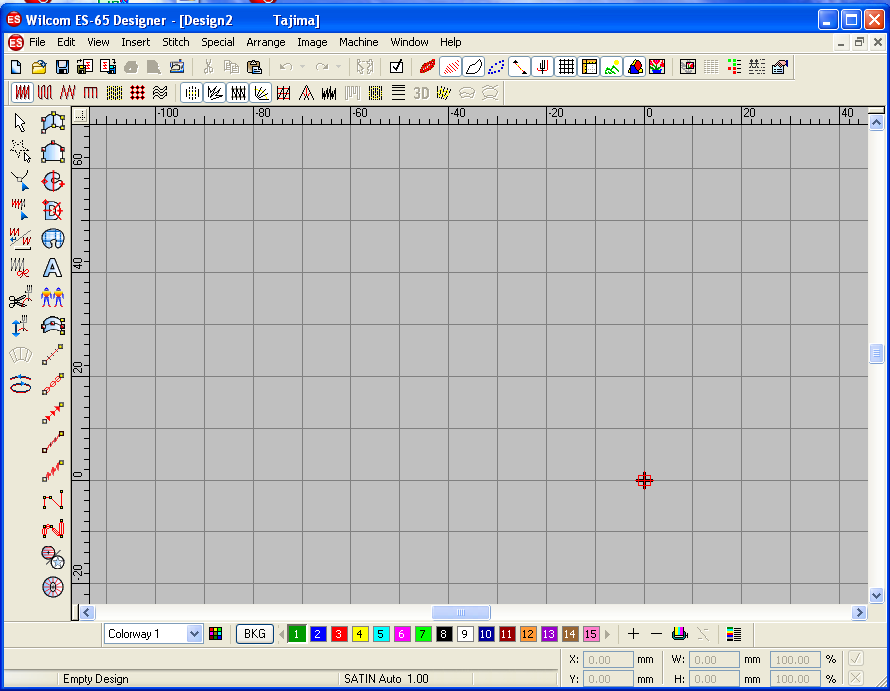This screenshot has width=890, height=691.
Task: Open the Colorway 1 dropdown
Action: pyautogui.click(x=194, y=634)
